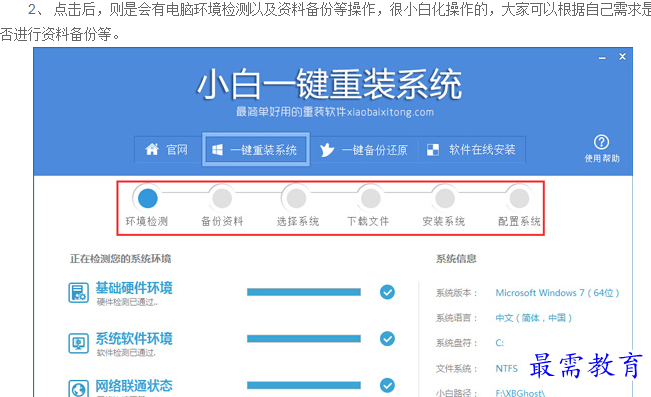Click the 硬件检测已通过 status text
This screenshot has height=397, width=651.
pos(127,302)
